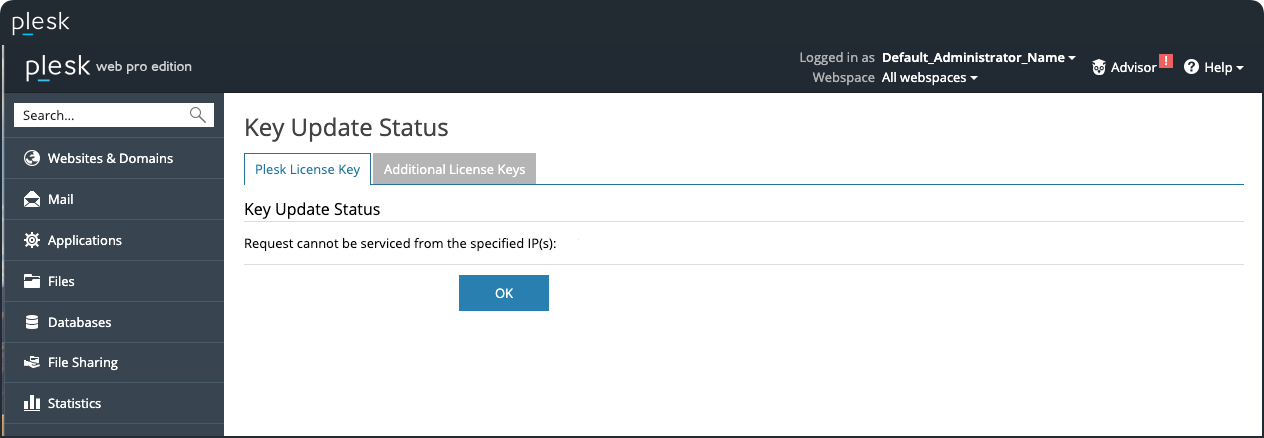Viewport: 1264px width, 438px height.
Task: Click the File Sharing icon
Action: click(x=31, y=363)
